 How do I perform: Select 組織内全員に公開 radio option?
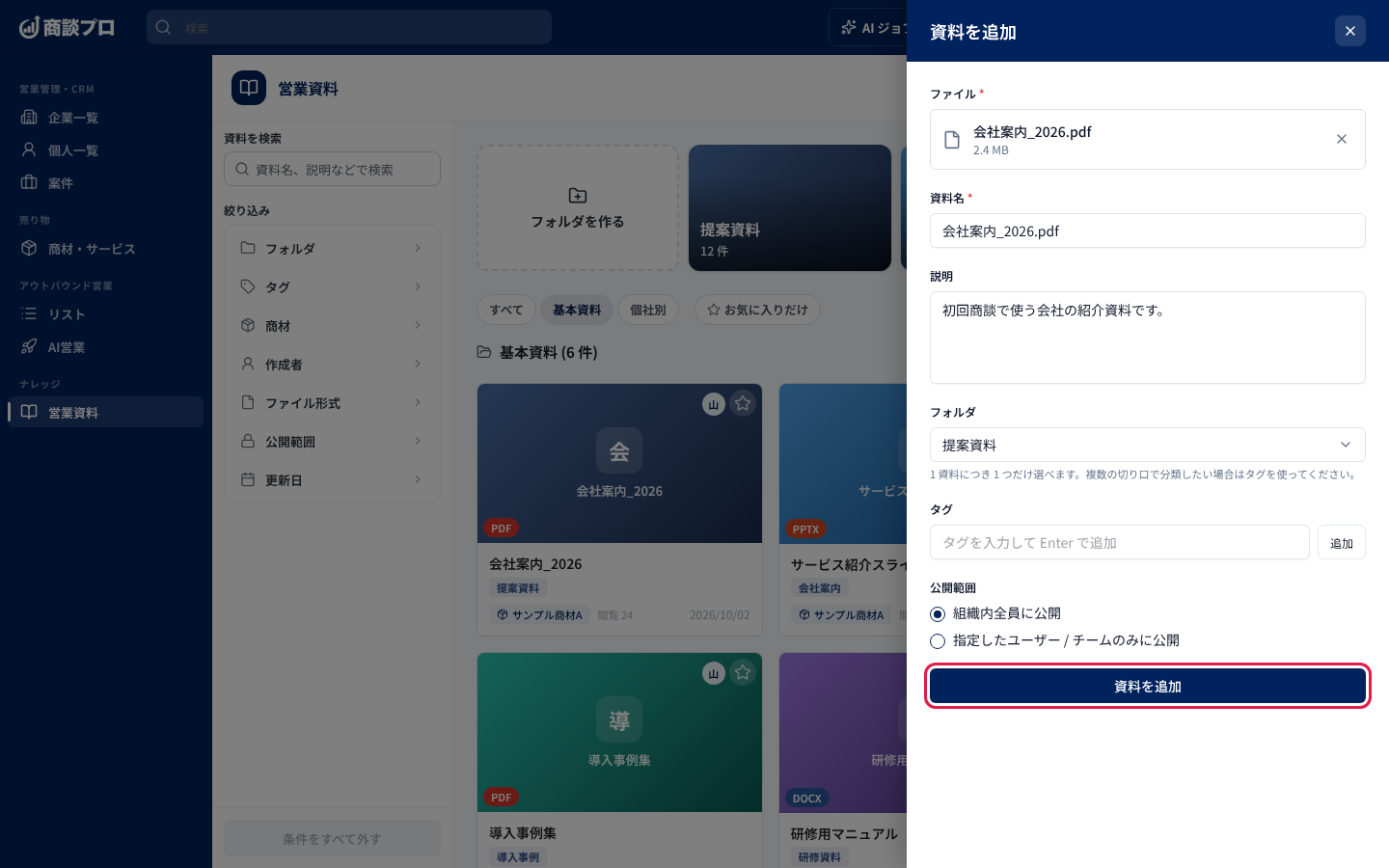pyautogui.click(x=938, y=614)
